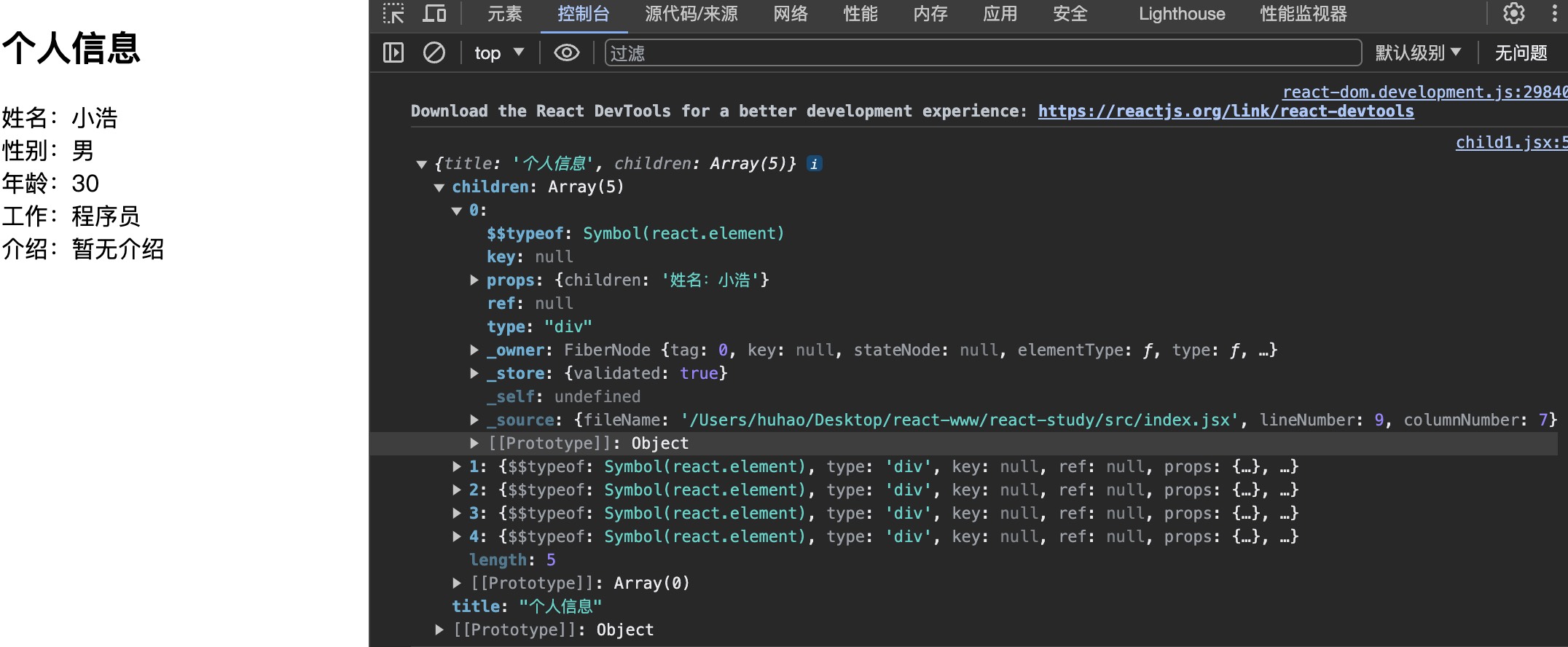Open the child1.jsx source link
1568x647 pixels.
coord(1511,142)
